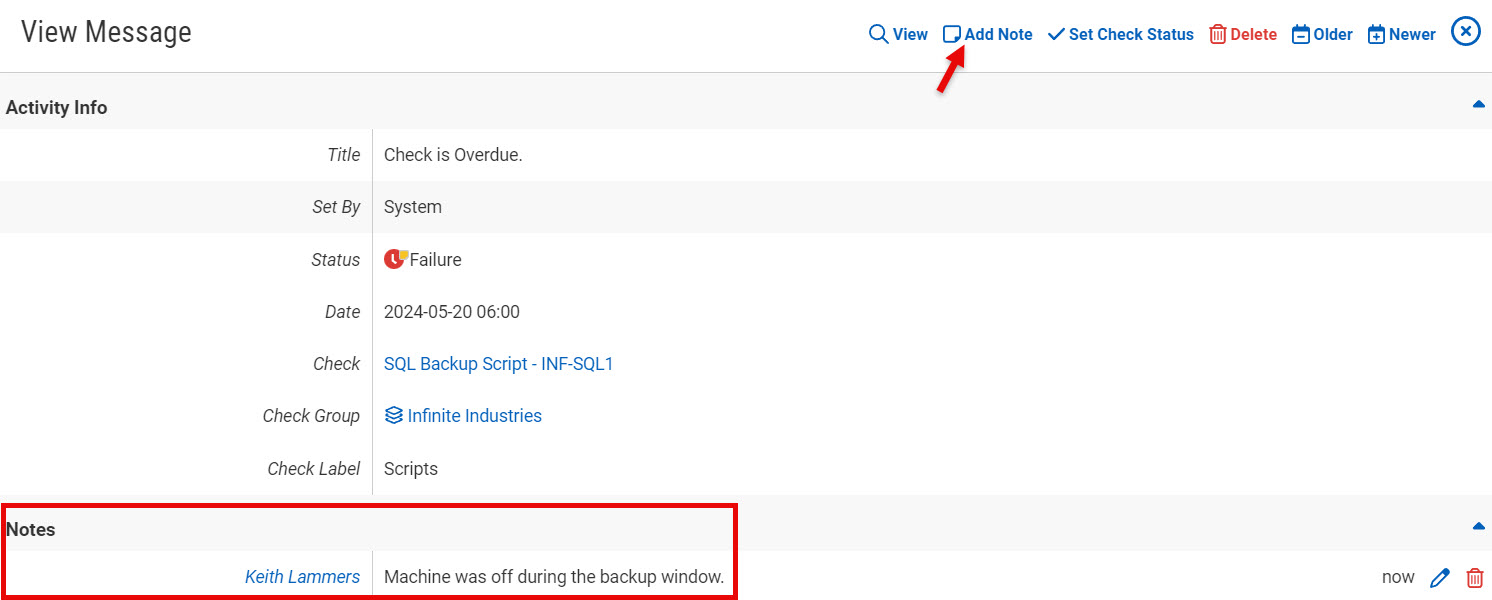Collapse the Notes section arrow
Viewport: 1492px width, 600px height.
(1478, 526)
